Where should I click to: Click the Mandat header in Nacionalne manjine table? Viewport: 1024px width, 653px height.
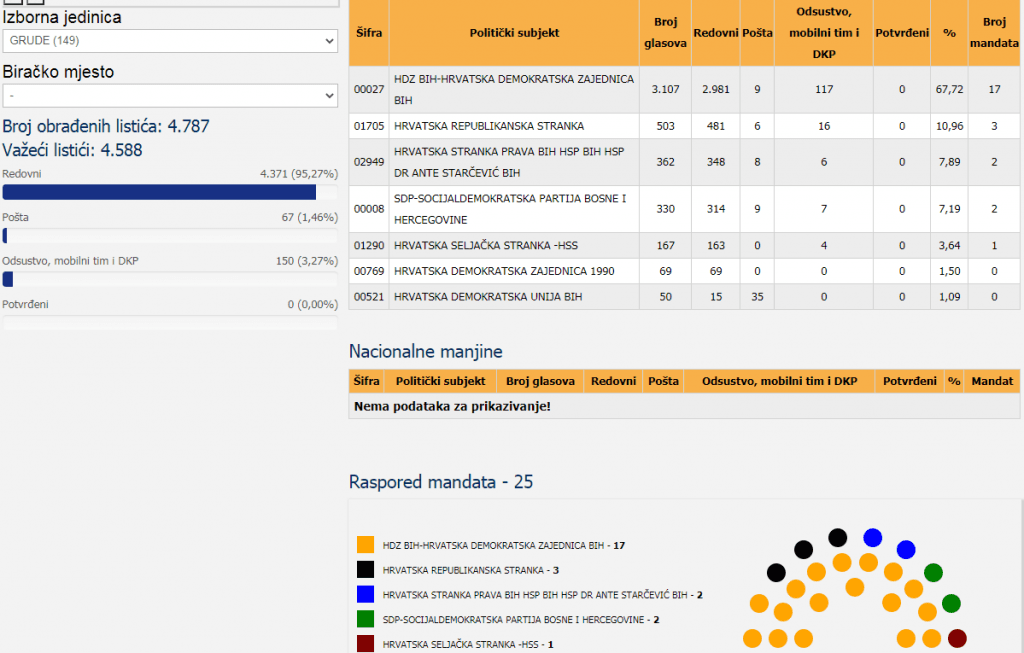[x=992, y=381]
